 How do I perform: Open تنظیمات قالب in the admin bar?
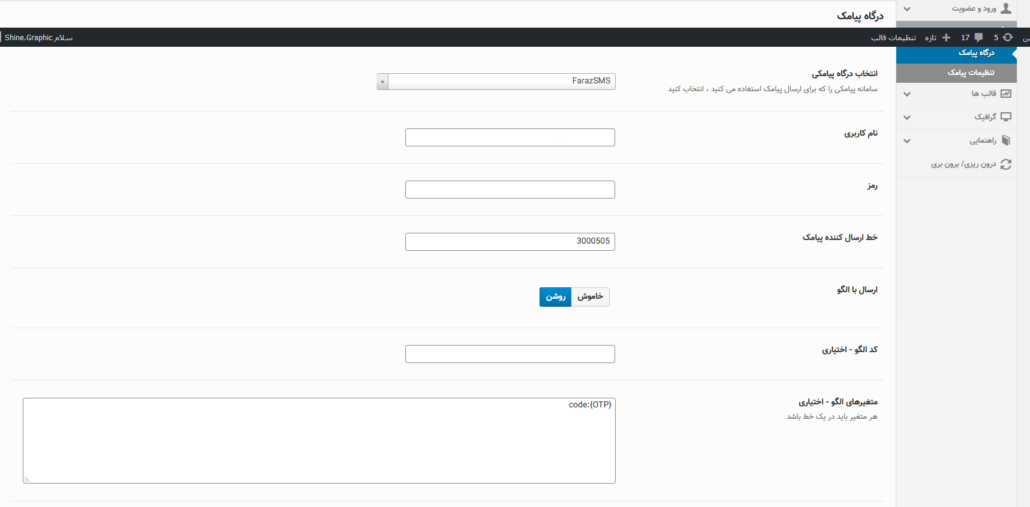(894, 37)
